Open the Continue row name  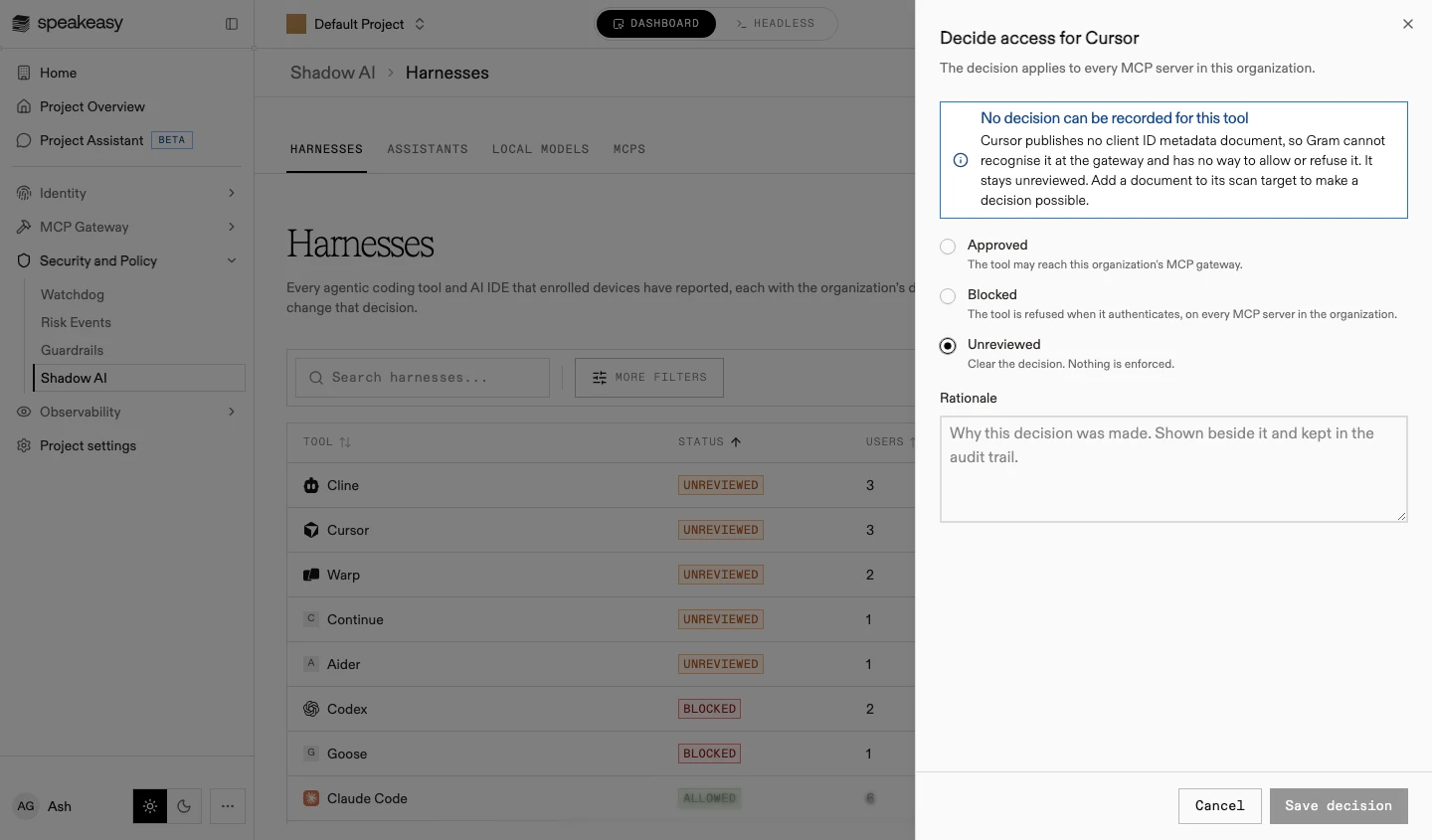point(355,619)
